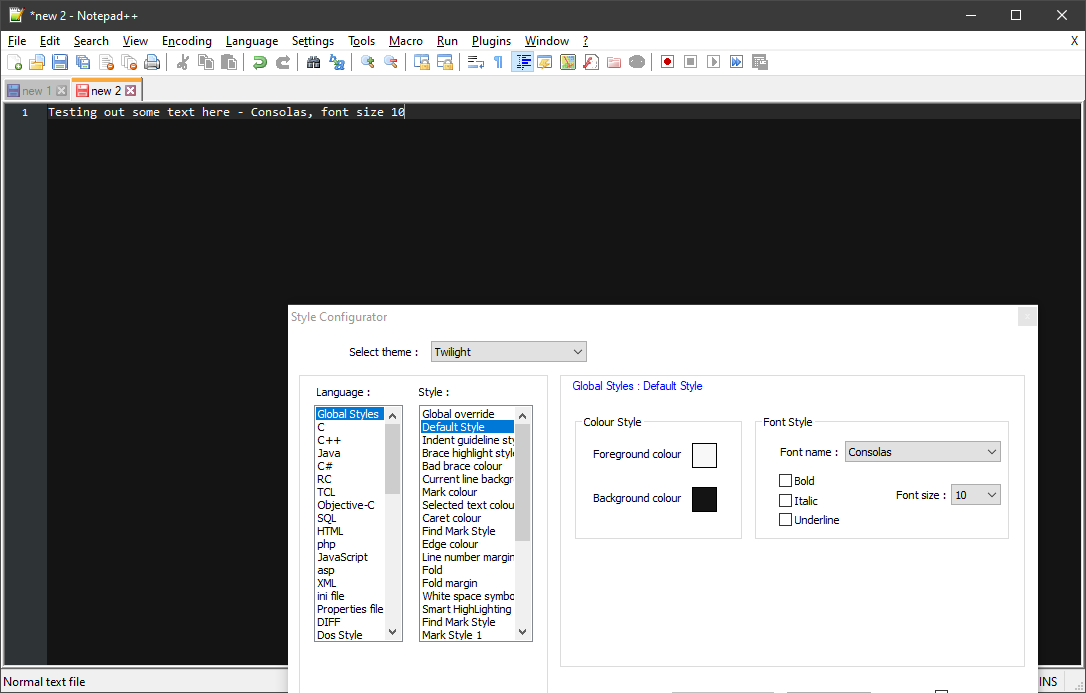Select JavaScript in the Language list
This screenshot has height=693, width=1086.
point(350,557)
